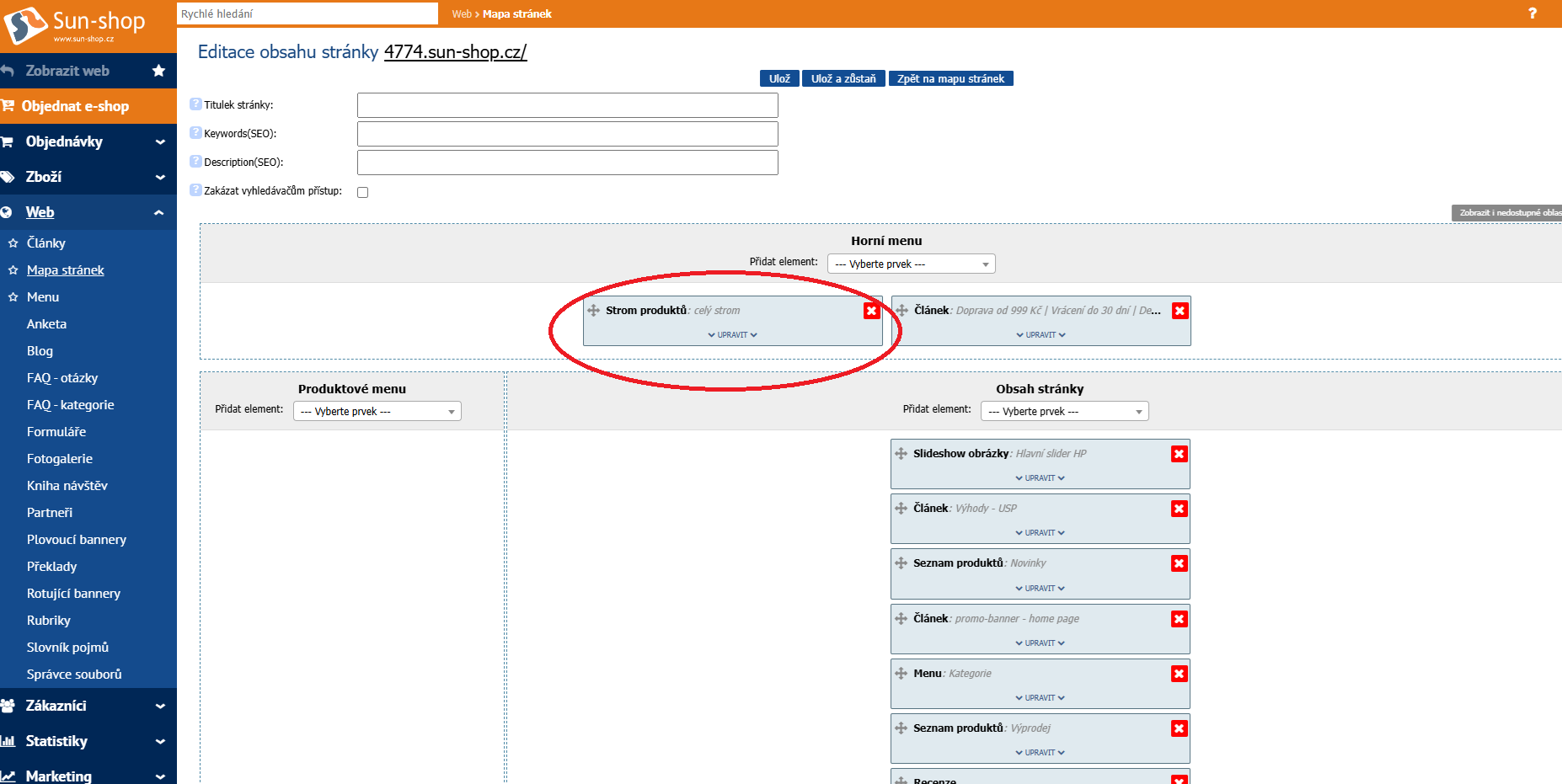Expand UPRAVIT under Strom produktů
The height and width of the screenshot is (784, 1562).
[x=732, y=335]
